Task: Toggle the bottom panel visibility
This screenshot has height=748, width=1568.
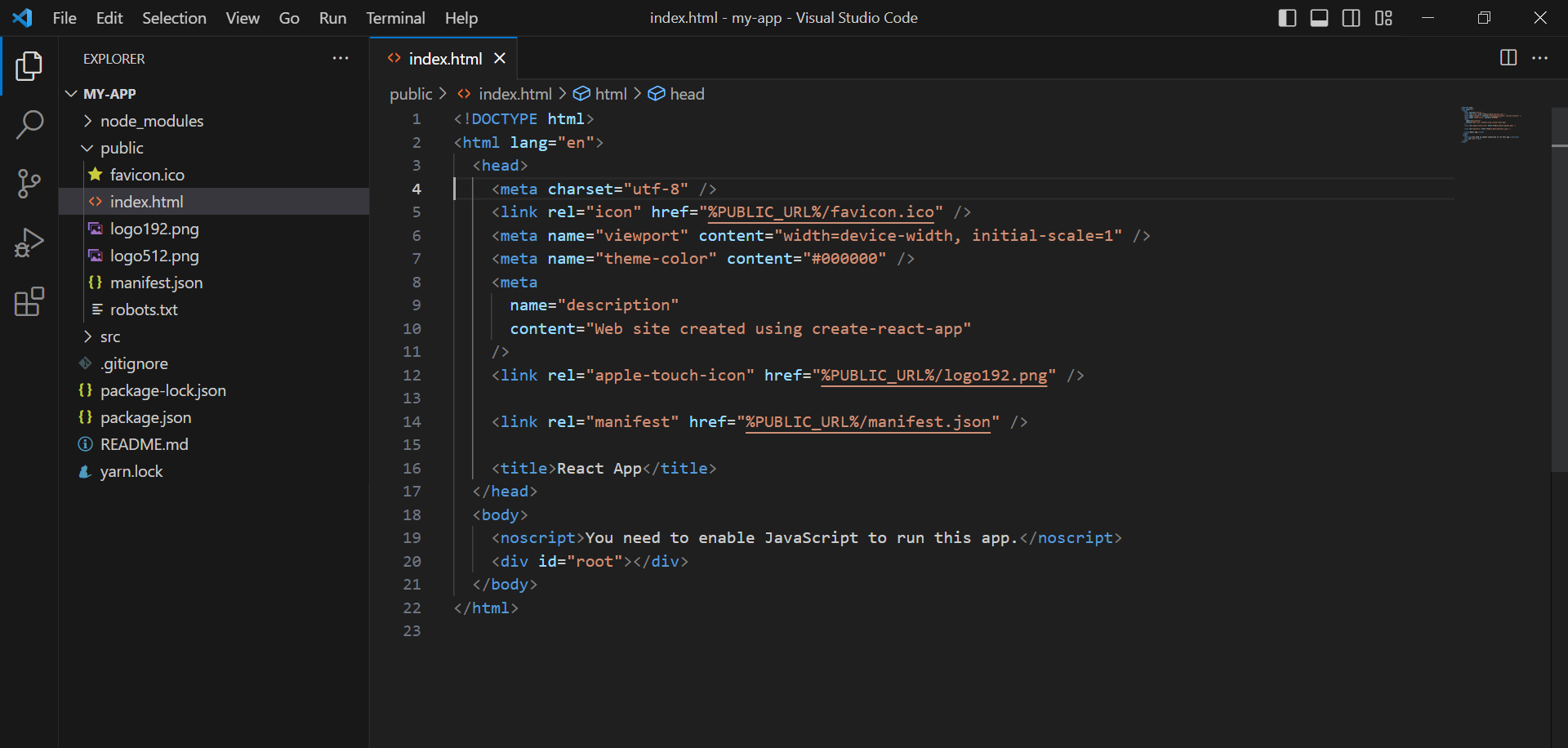Action: pyautogui.click(x=1319, y=18)
